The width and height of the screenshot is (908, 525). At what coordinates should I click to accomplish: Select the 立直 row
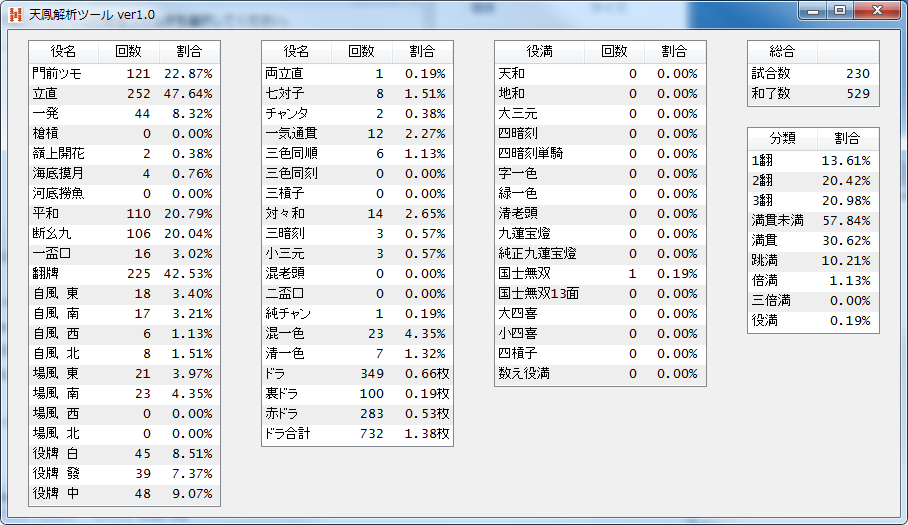125,94
